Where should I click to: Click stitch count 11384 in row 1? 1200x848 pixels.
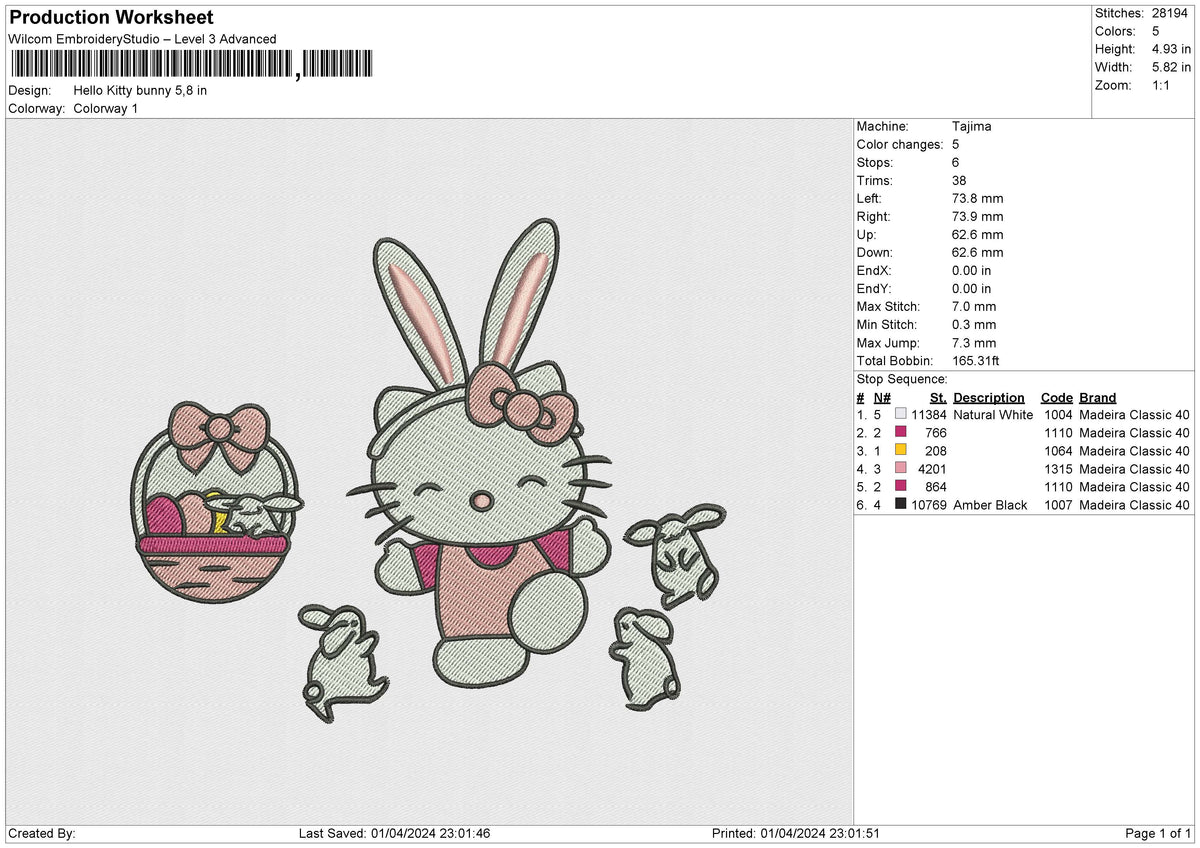coord(929,415)
